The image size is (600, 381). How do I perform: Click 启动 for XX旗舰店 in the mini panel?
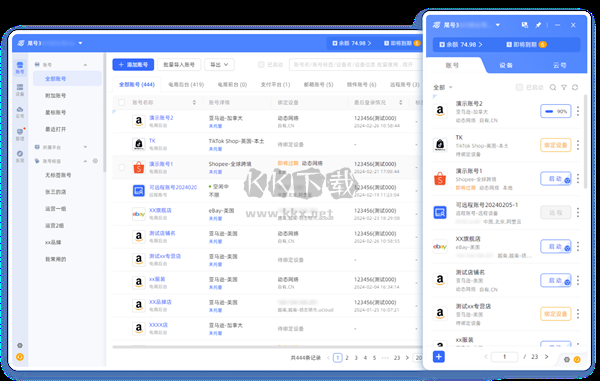(556, 246)
